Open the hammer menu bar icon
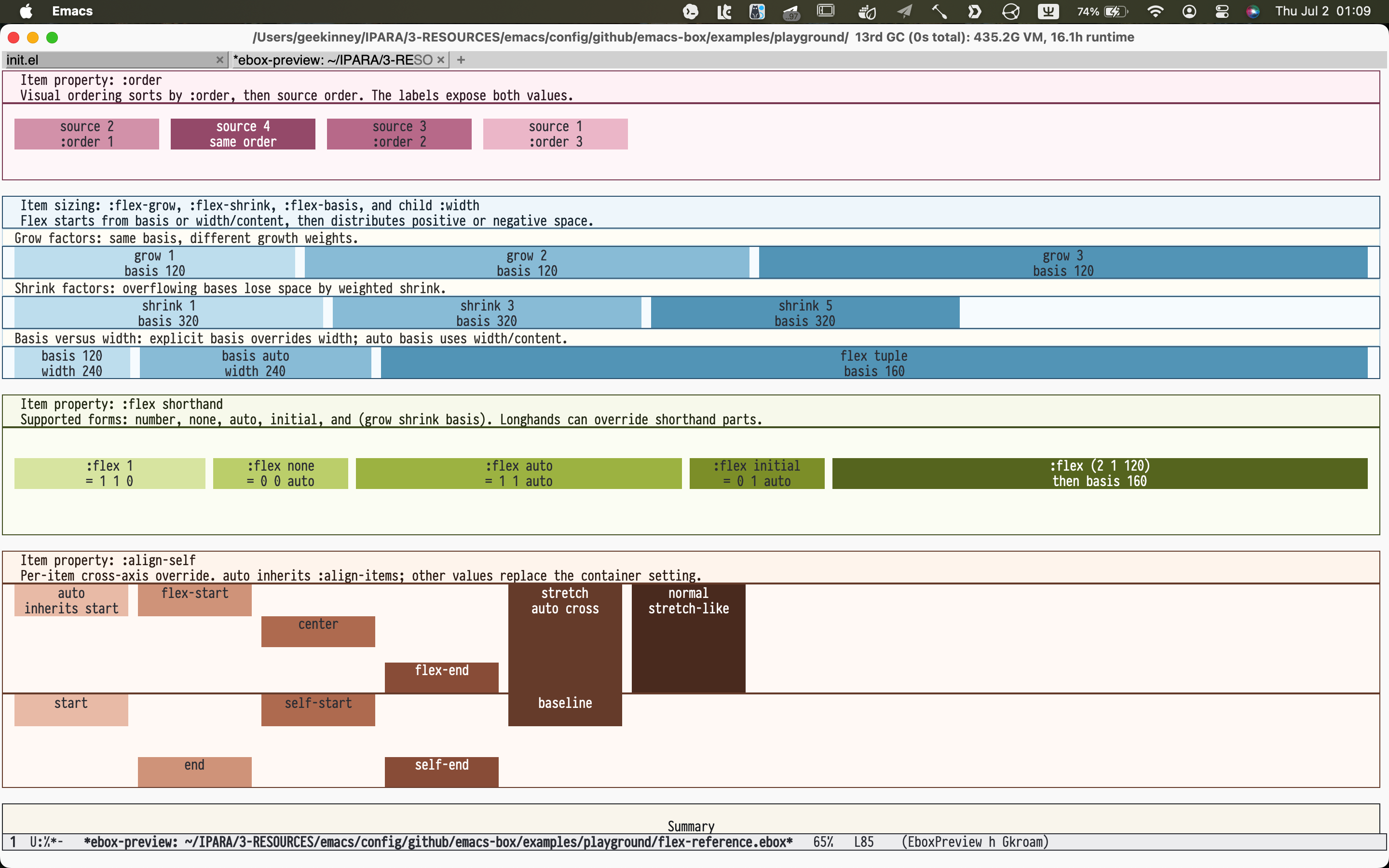The height and width of the screenshot is (868, 1389). pyautogui.click(x=939, y=11)
